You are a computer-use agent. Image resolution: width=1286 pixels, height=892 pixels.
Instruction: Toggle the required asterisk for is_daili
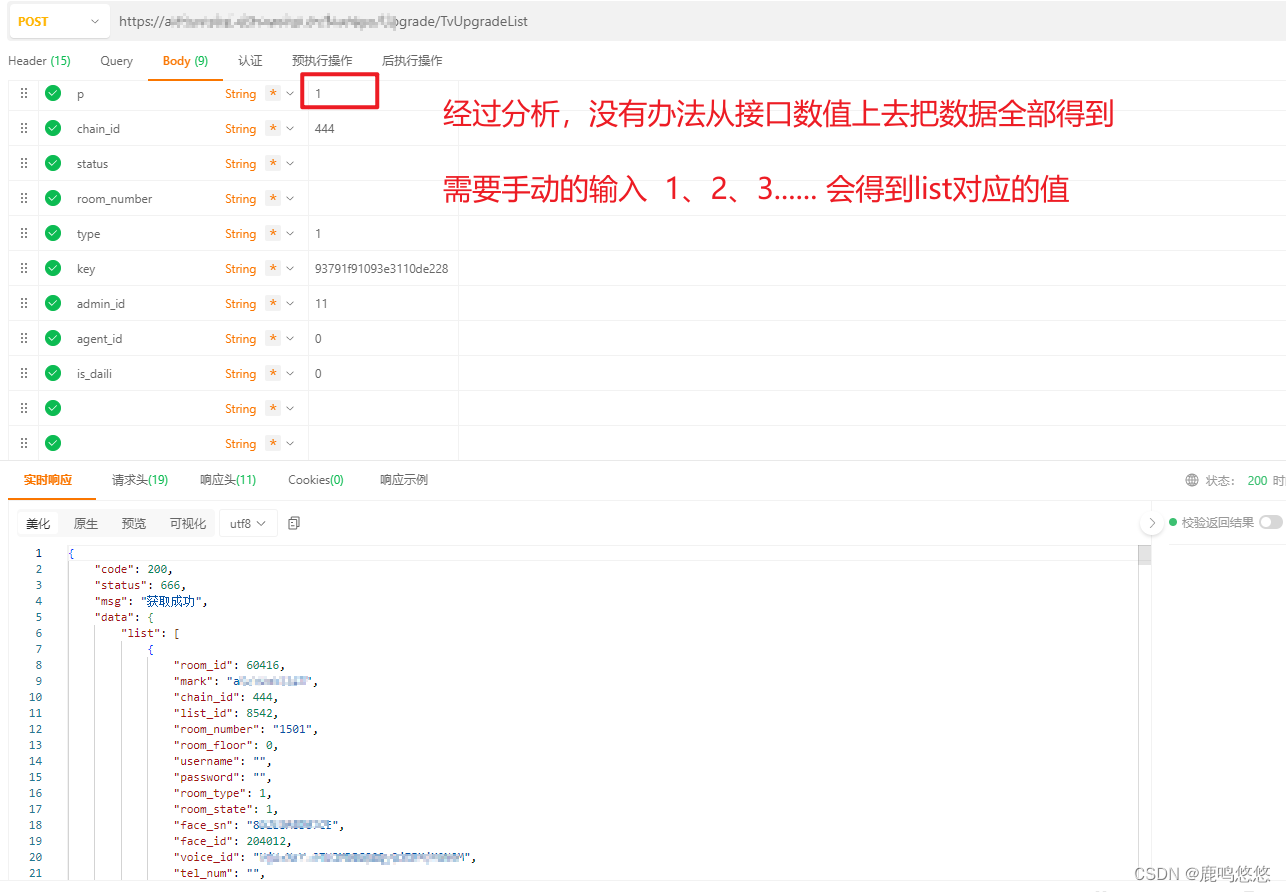tap(273, 373)
